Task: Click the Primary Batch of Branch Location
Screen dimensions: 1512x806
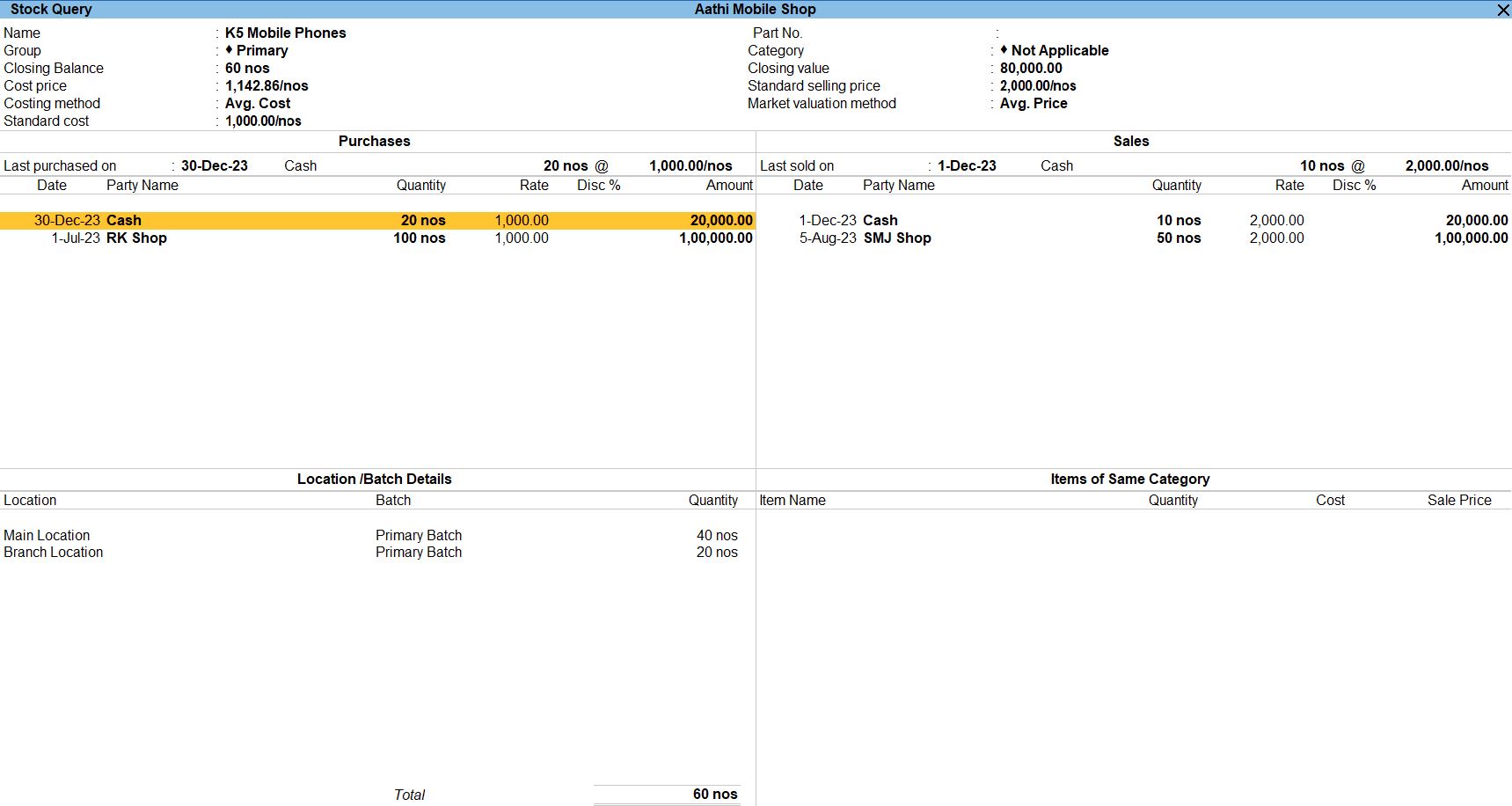Action: (419, 552)
